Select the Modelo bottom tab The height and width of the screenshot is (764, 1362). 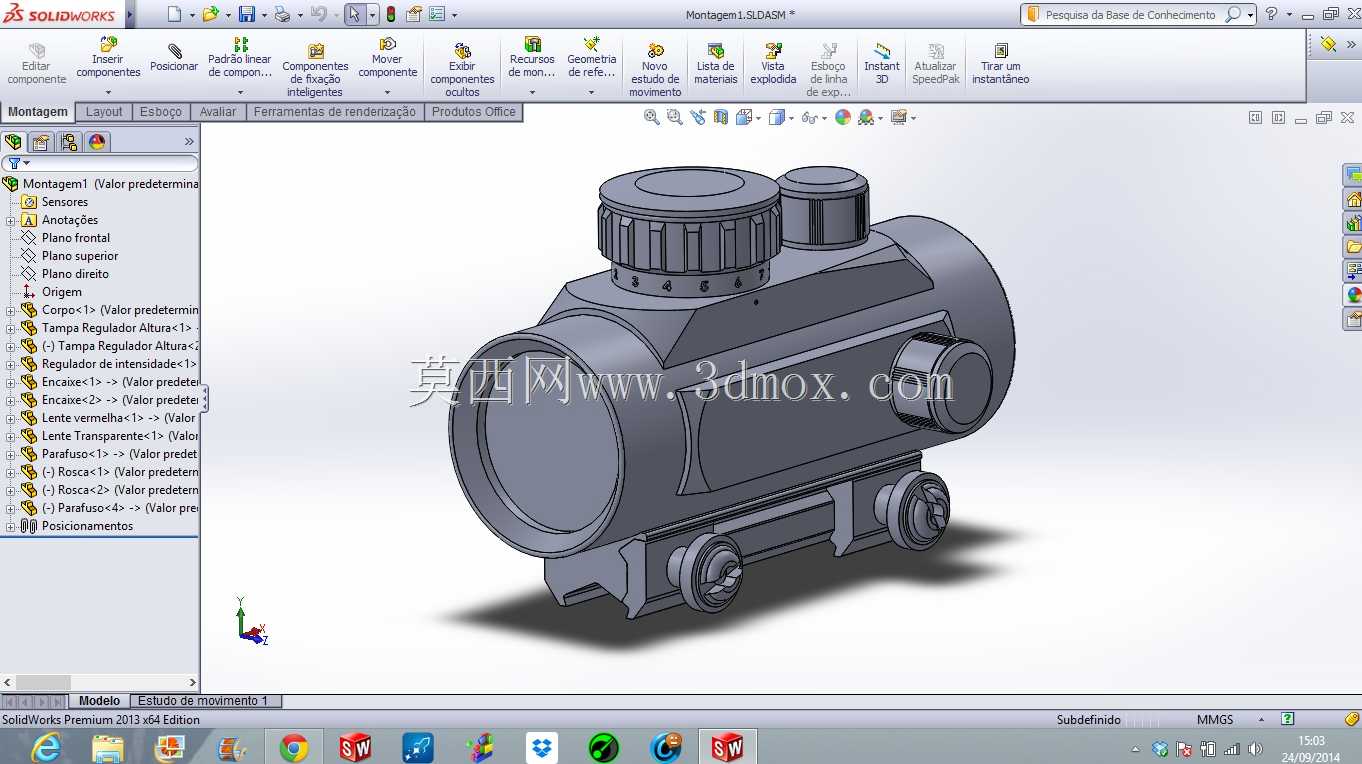100,701
